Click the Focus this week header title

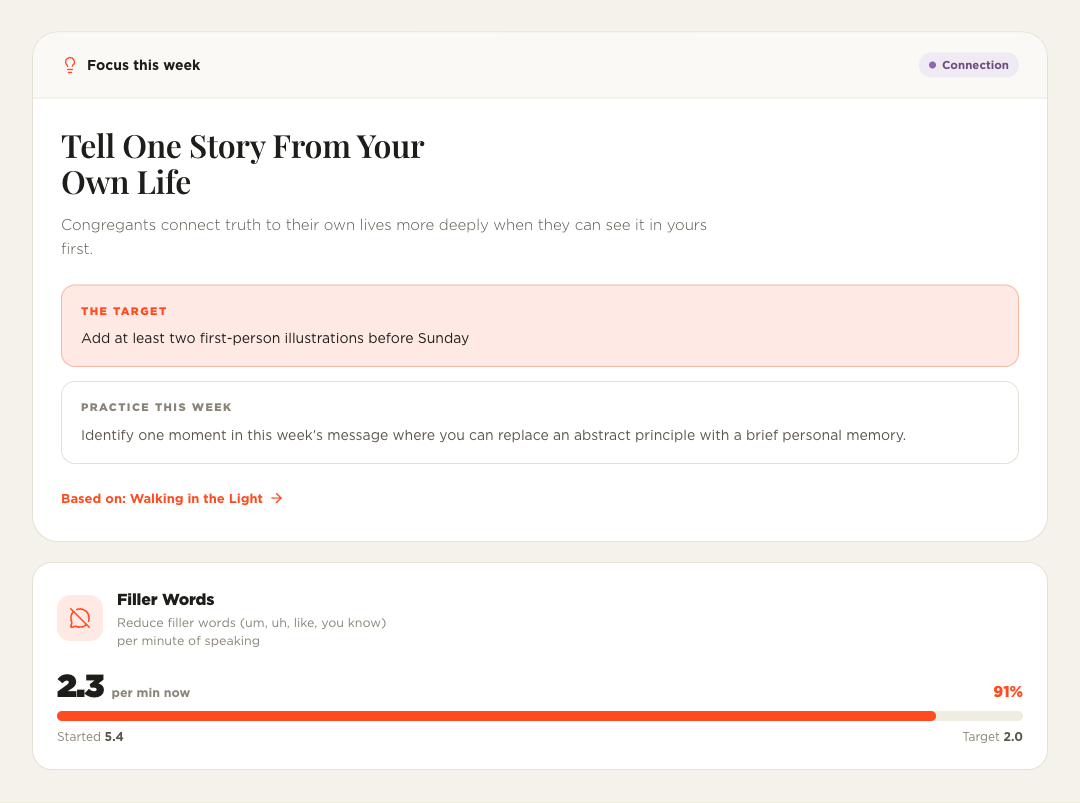(x=143, y=65)
